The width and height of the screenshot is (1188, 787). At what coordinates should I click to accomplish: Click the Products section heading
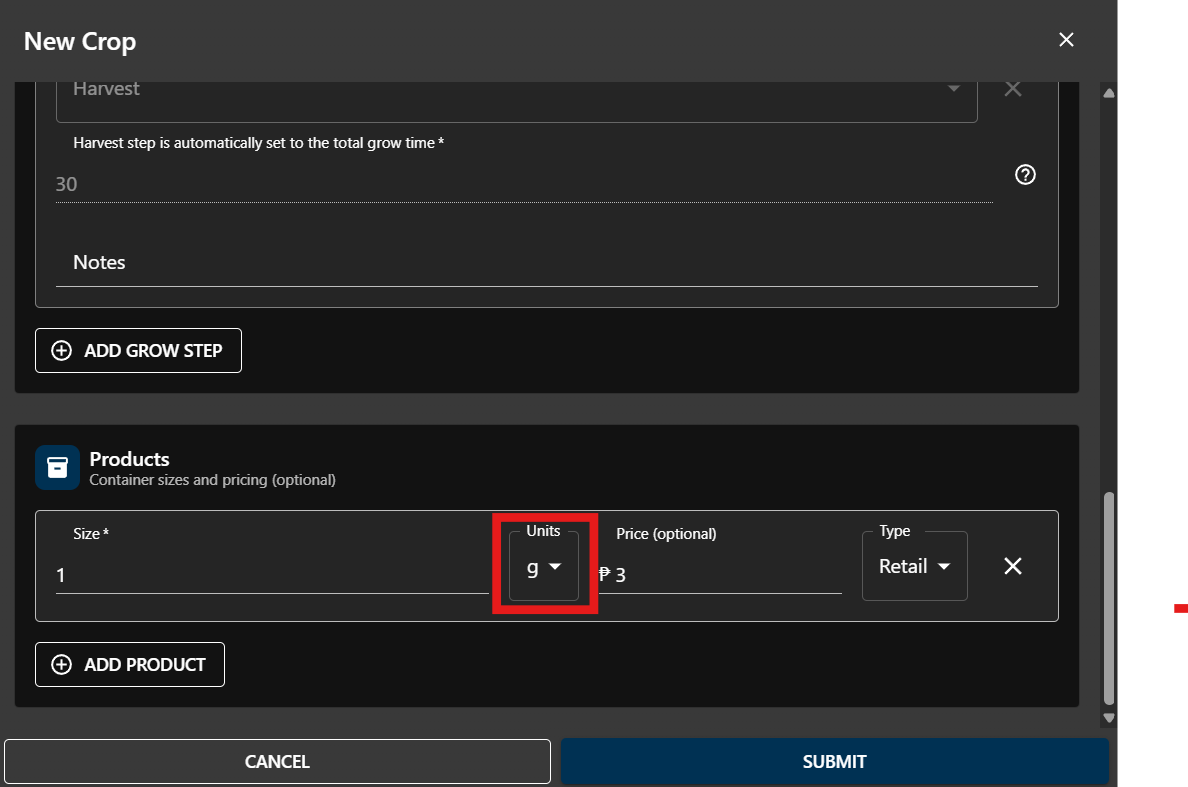tap(130, 459)
